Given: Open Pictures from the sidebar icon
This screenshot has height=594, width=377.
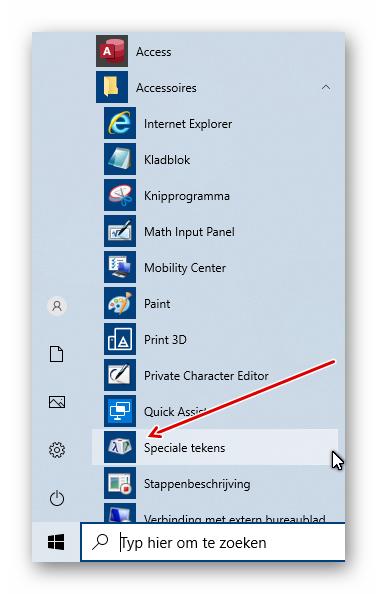Looking at the screenshot, I should point(57,402).
